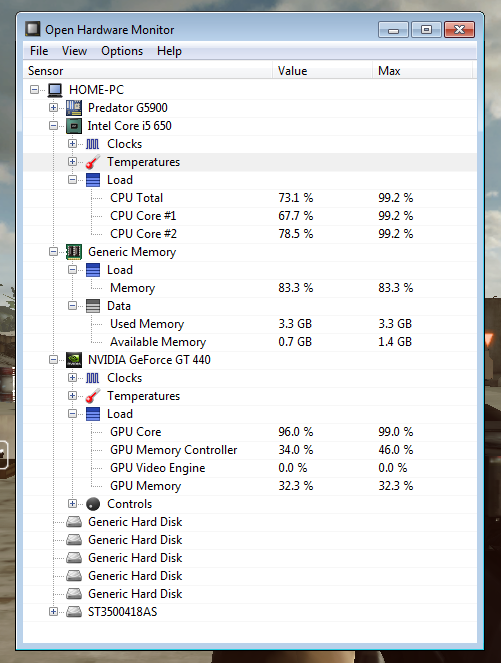Click the GPU Clocks waveform icon
Image resolution: width=501 pixels, height=663 pixels.
pyautogui.click(x=93, y=378)
